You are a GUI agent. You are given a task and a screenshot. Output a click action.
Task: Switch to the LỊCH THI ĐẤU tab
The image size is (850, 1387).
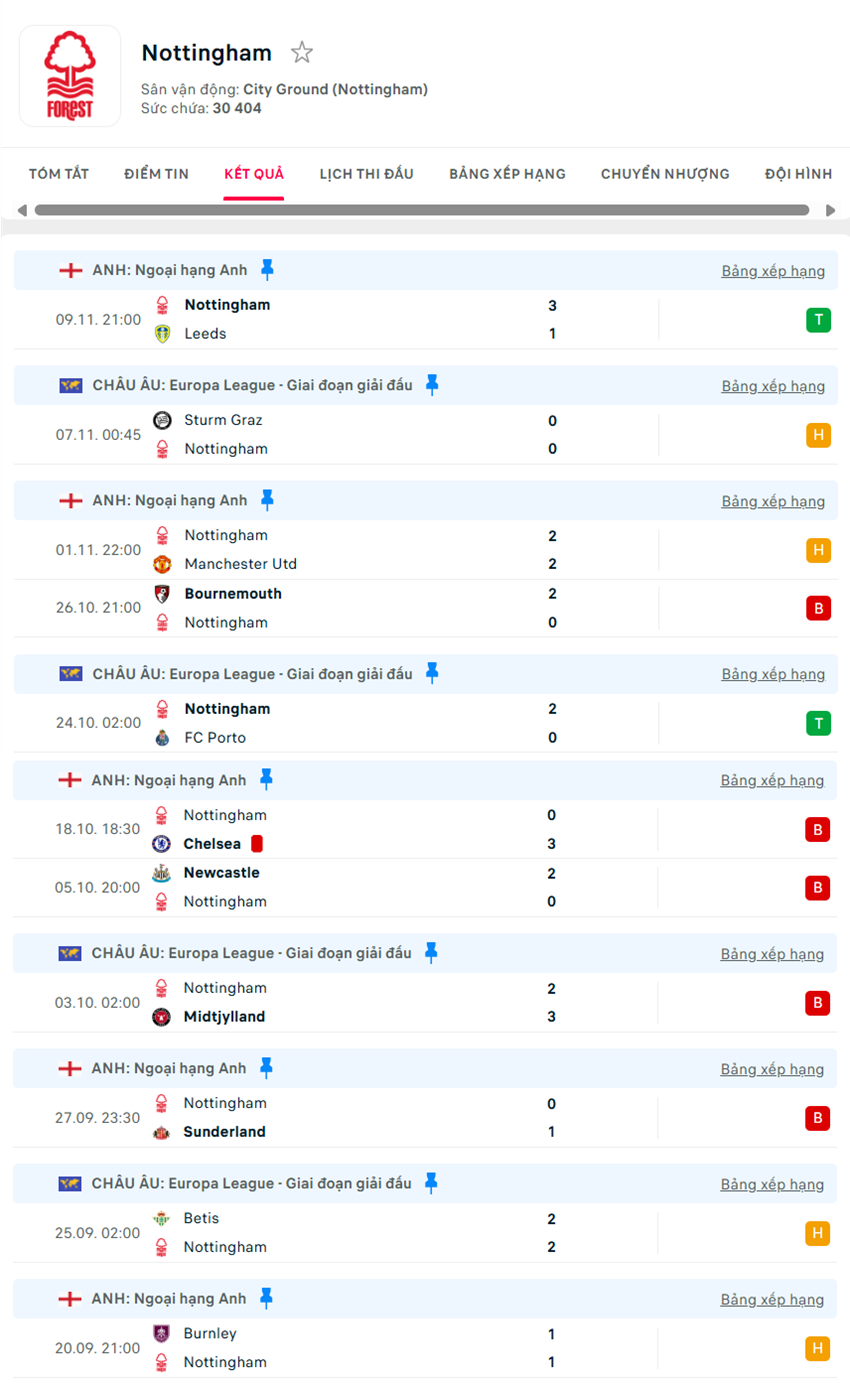366,174
